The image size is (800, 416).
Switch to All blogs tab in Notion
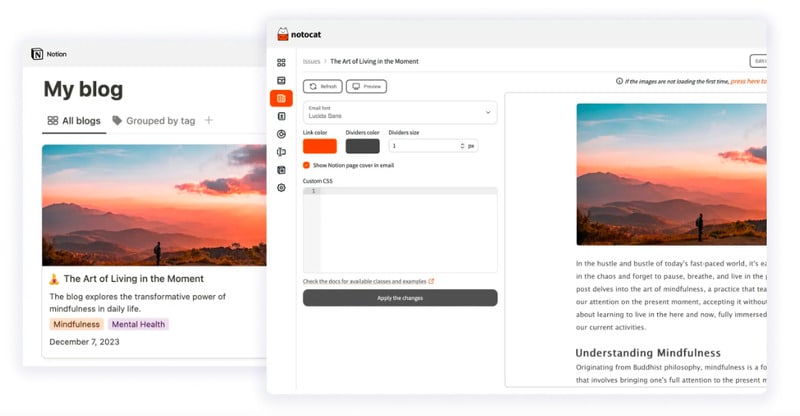74,120
